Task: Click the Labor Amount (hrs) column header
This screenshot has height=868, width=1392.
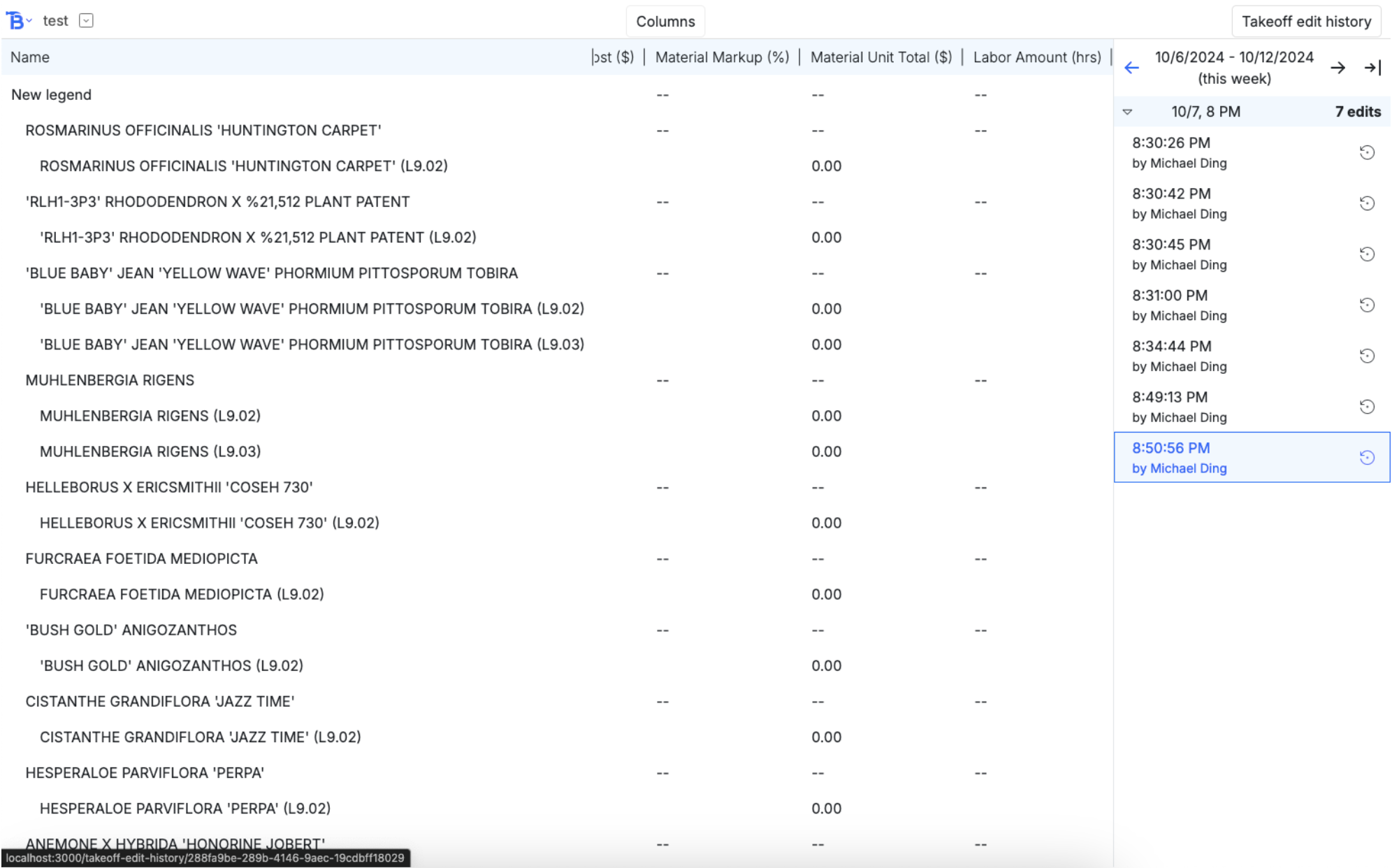Action: tap(1036, 57)
